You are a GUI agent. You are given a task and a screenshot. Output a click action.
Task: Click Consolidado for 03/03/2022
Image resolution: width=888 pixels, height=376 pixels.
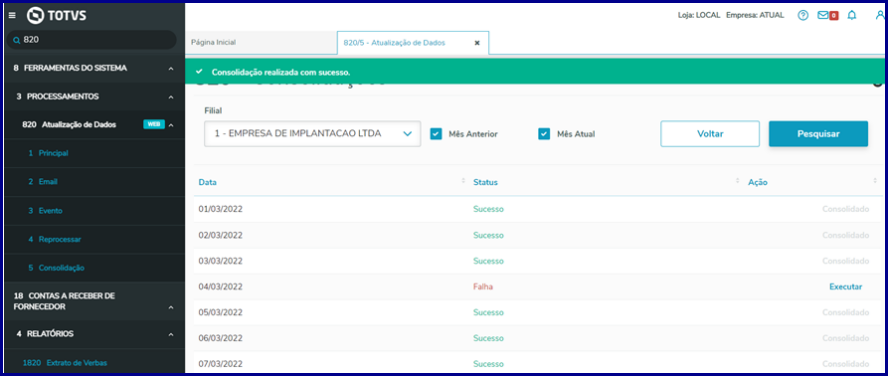coord(846,261)
